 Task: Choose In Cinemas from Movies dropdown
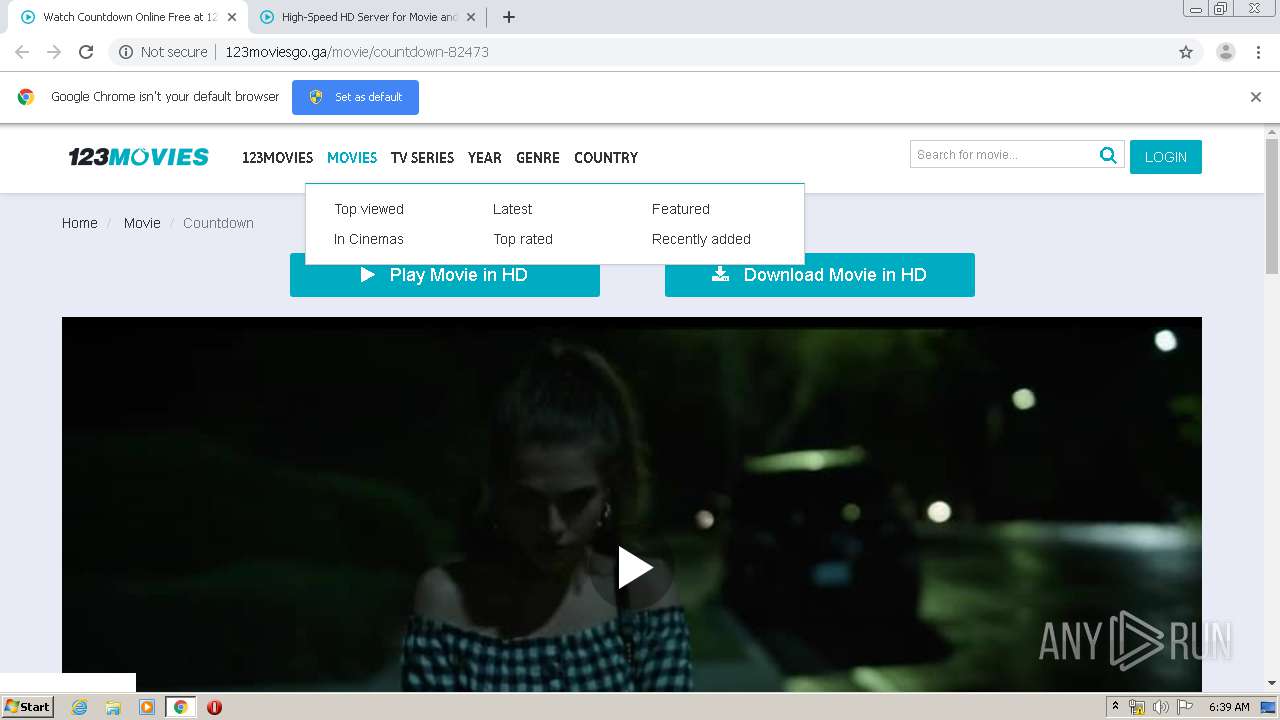[x=369, y=239]
